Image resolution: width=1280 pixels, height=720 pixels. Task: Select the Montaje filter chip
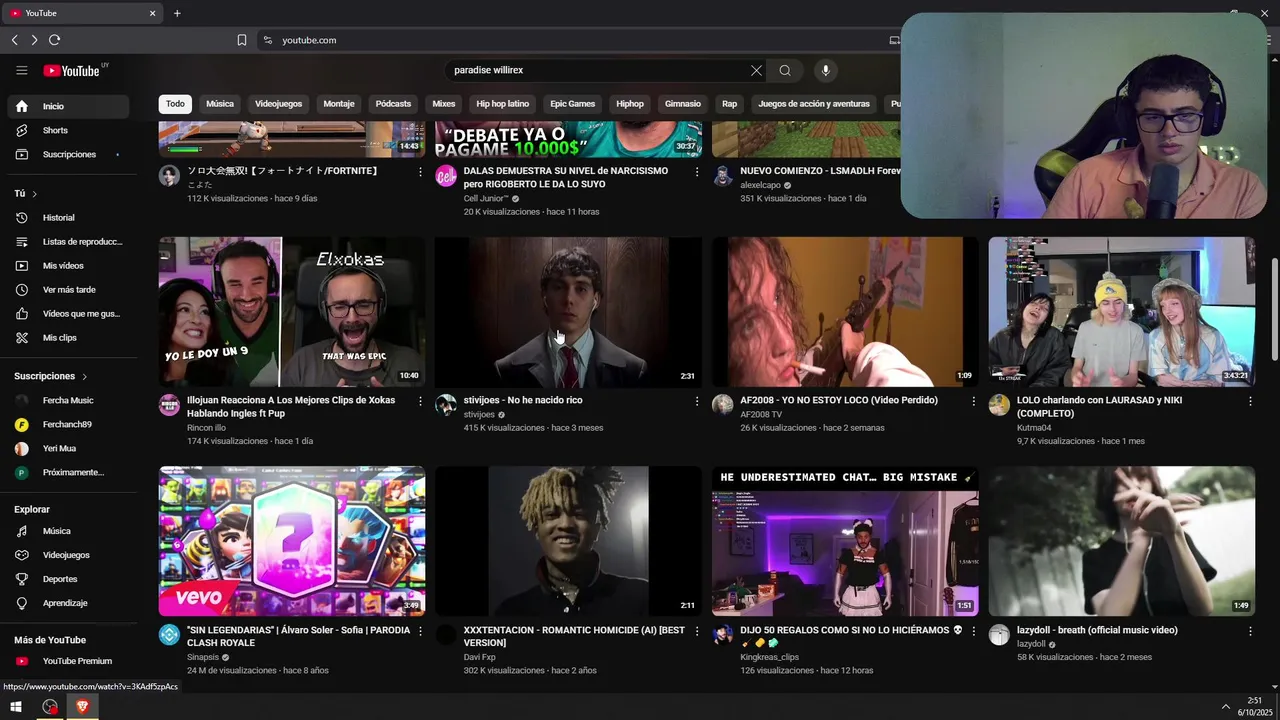(x=339, y=104)
